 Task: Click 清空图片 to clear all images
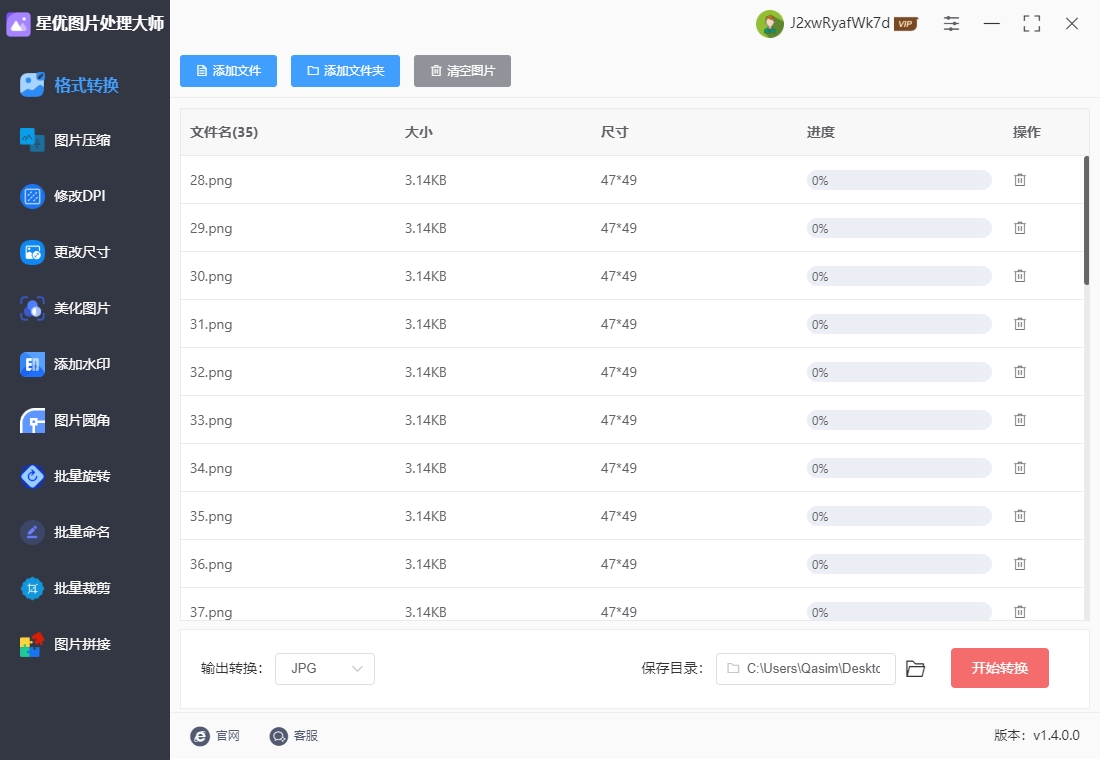(x=462, y=71)
